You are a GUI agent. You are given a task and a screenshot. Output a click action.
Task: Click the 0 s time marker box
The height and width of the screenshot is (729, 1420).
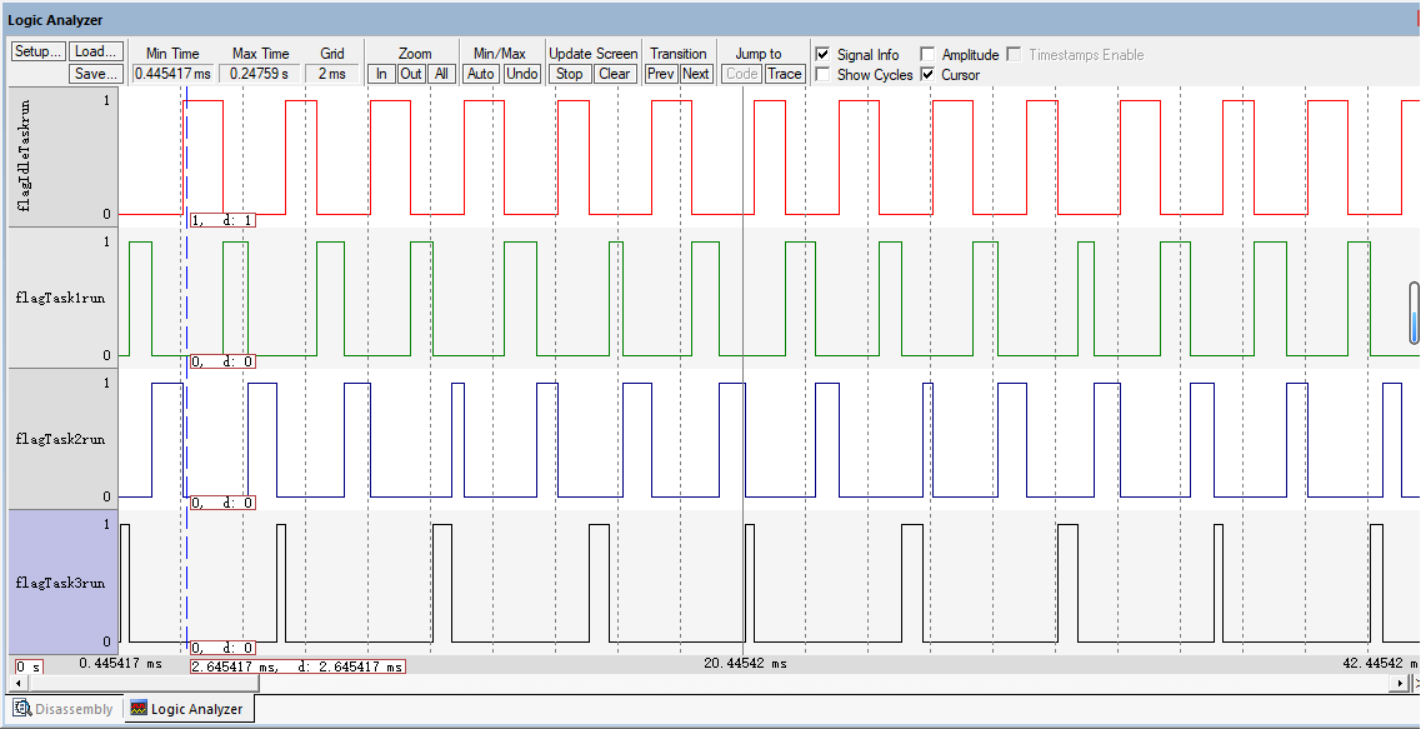coord(28,665)
